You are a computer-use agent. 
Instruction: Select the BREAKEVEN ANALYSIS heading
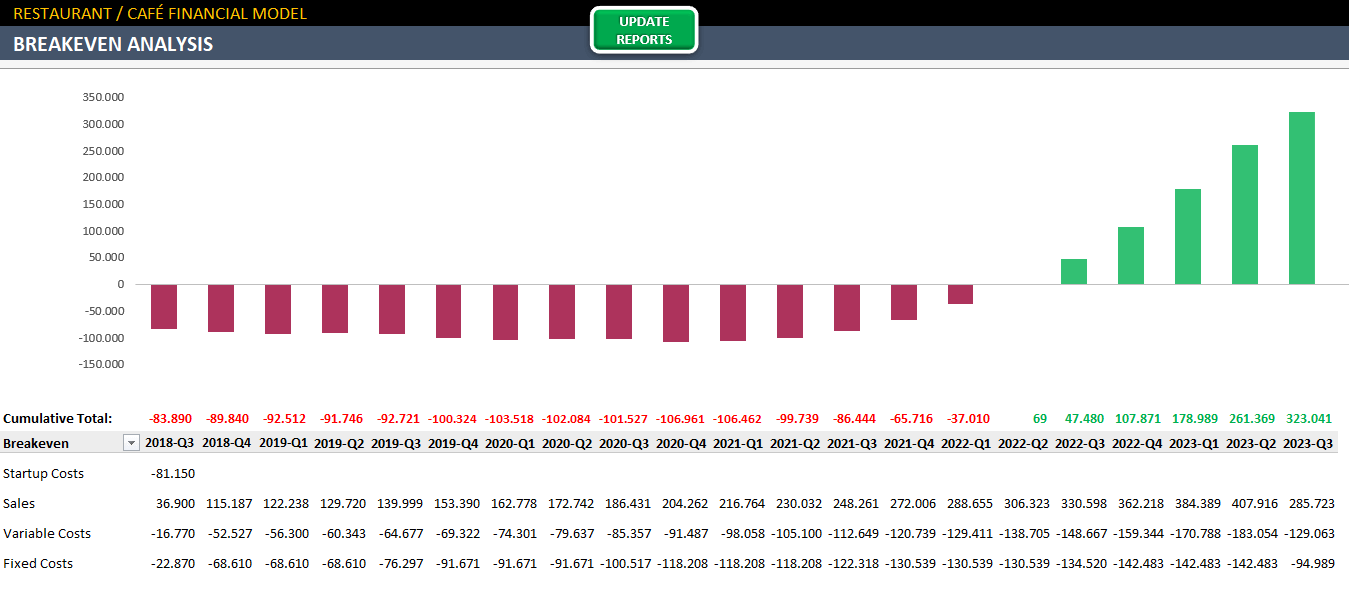coord(113,44)
